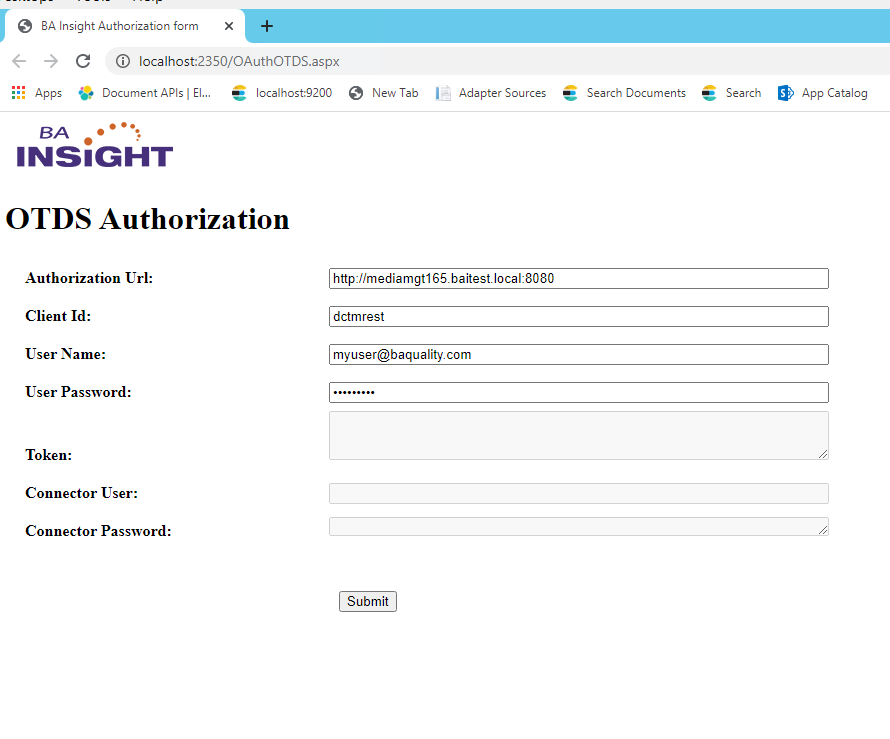
Task: Click the Authorization Url input field
Action: (x=578, y=279)
